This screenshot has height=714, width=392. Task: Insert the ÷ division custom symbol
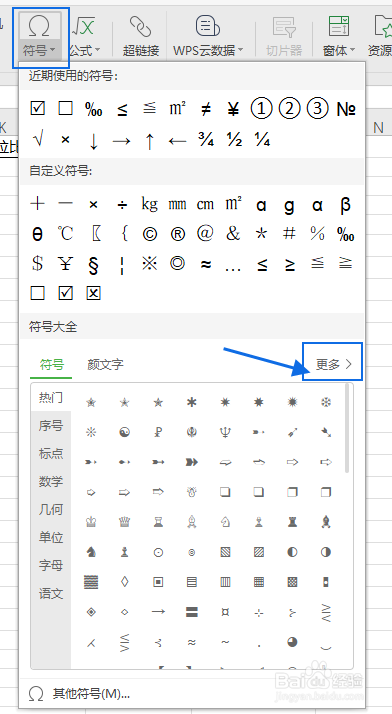(122, 204)
